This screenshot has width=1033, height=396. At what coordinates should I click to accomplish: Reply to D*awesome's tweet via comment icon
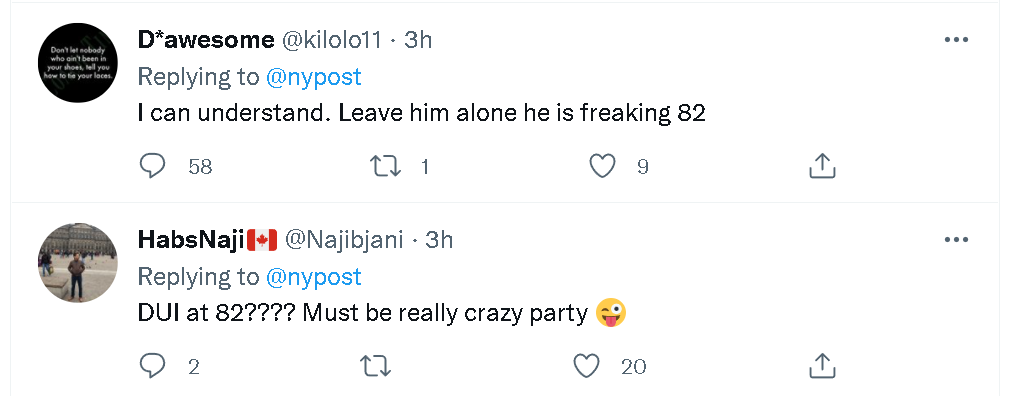pos(153,166)
